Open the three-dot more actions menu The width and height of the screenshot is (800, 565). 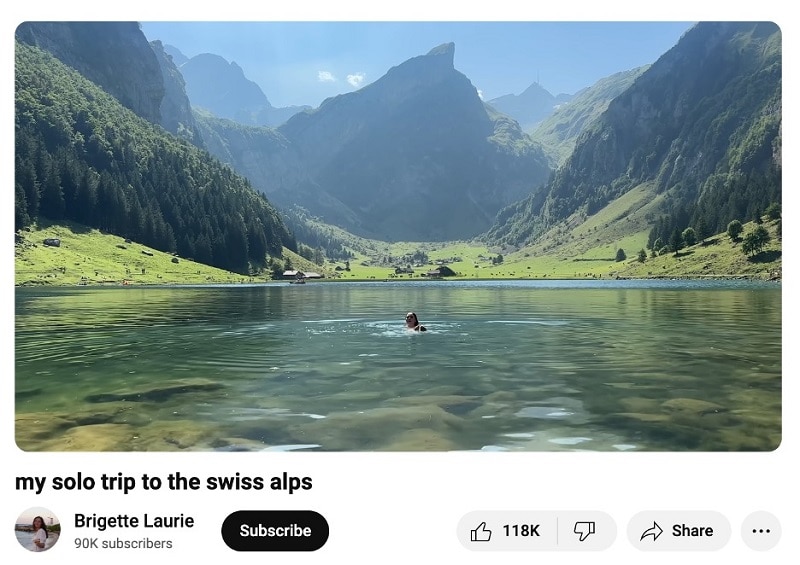(x=761, y=531)
